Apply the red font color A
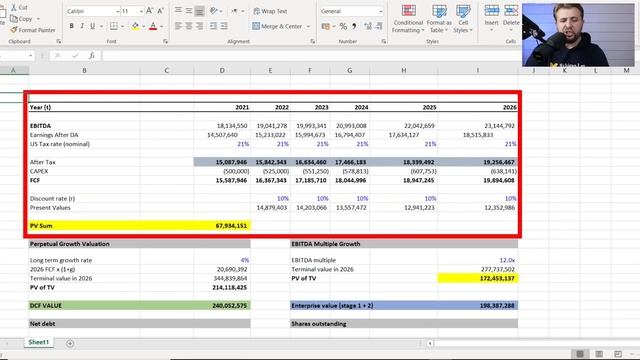The image size is (640, 360). point(153,26)
